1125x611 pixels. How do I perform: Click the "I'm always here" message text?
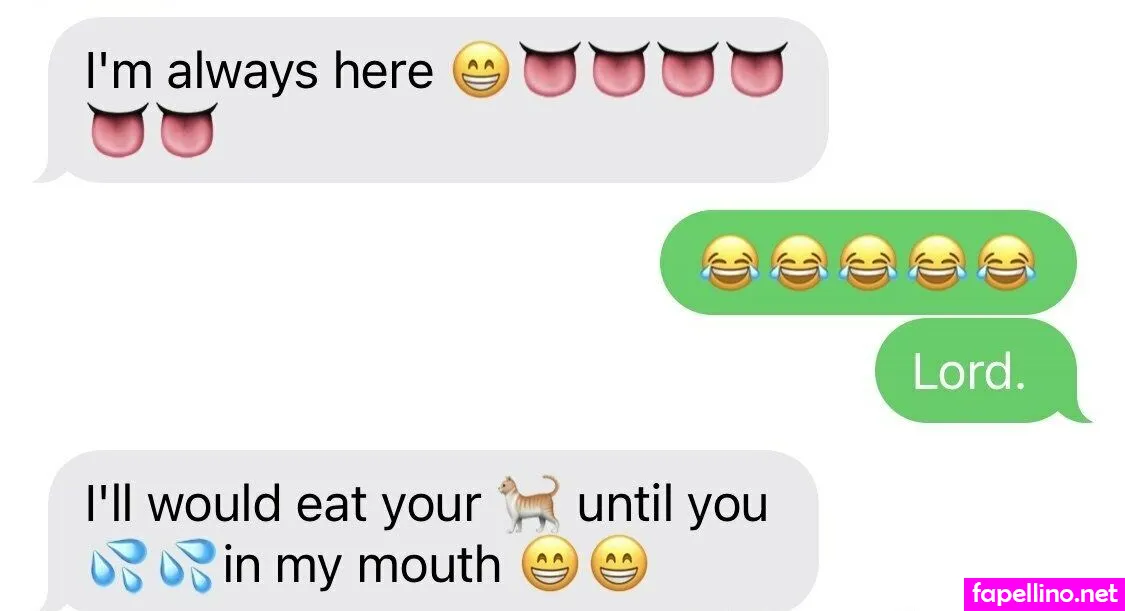point(259,72)
